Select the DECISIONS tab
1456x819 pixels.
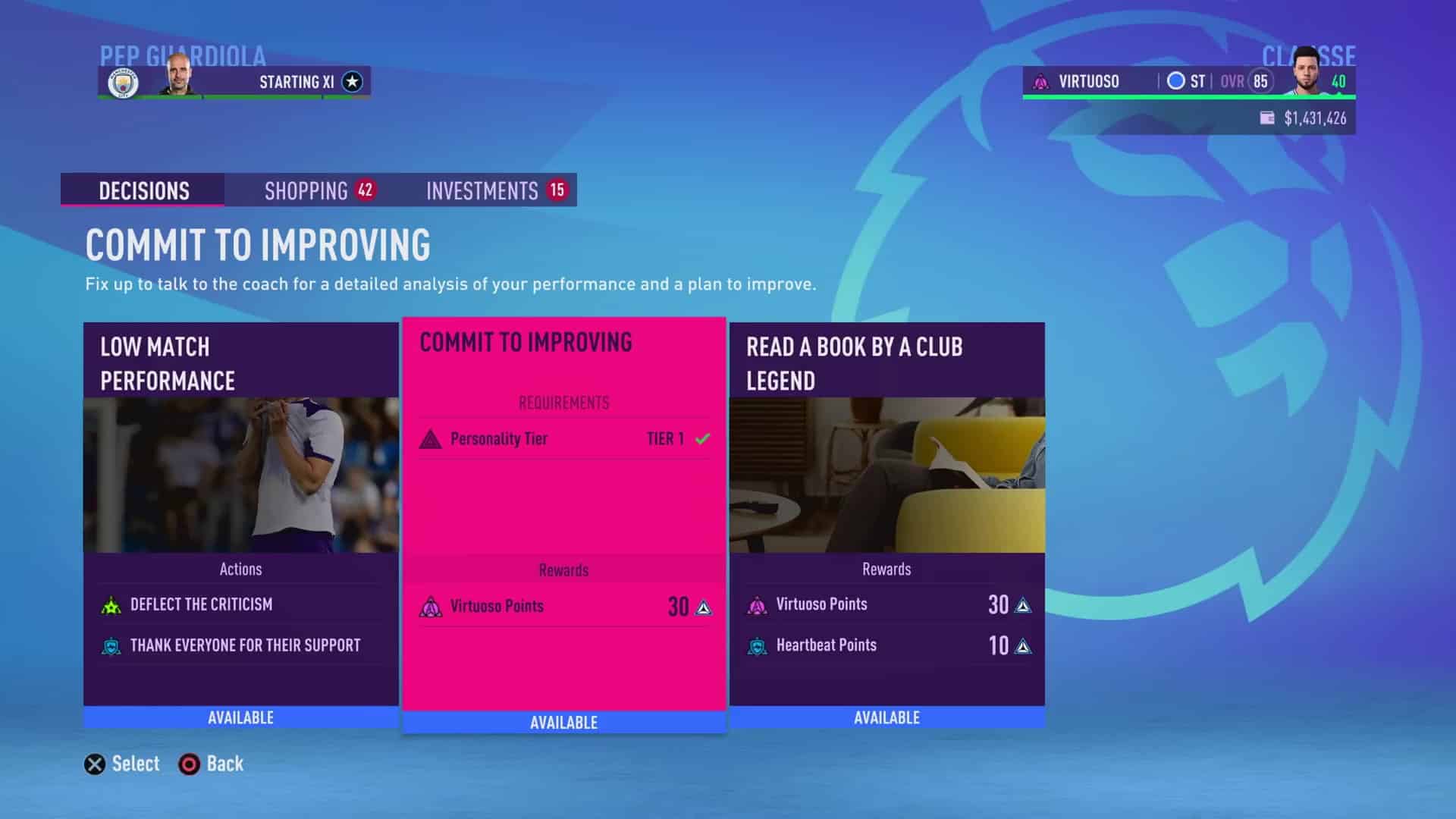(x=144, y=190)
